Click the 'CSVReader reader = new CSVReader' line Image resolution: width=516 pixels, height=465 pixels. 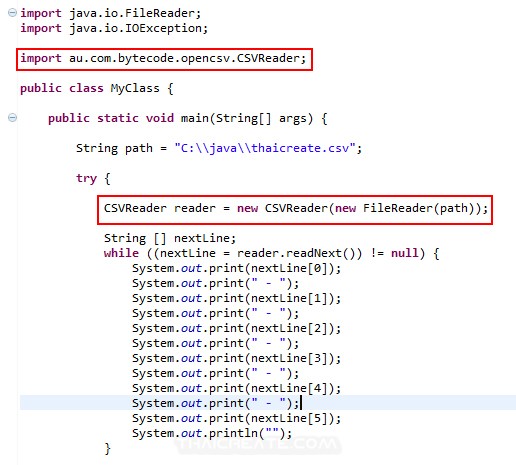click(x=296, y=209)
